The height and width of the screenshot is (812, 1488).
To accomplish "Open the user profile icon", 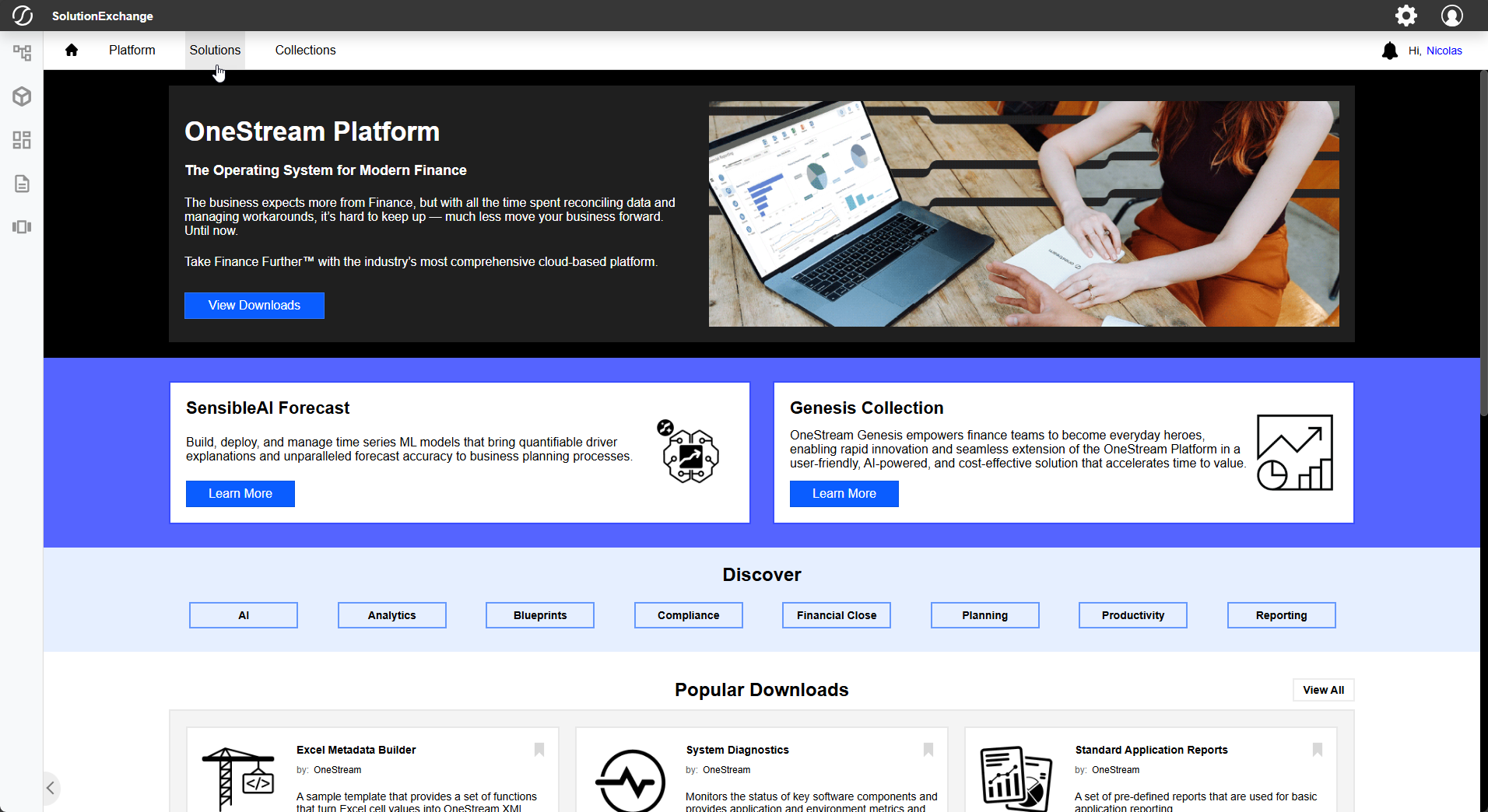I will coord(1451,16).
